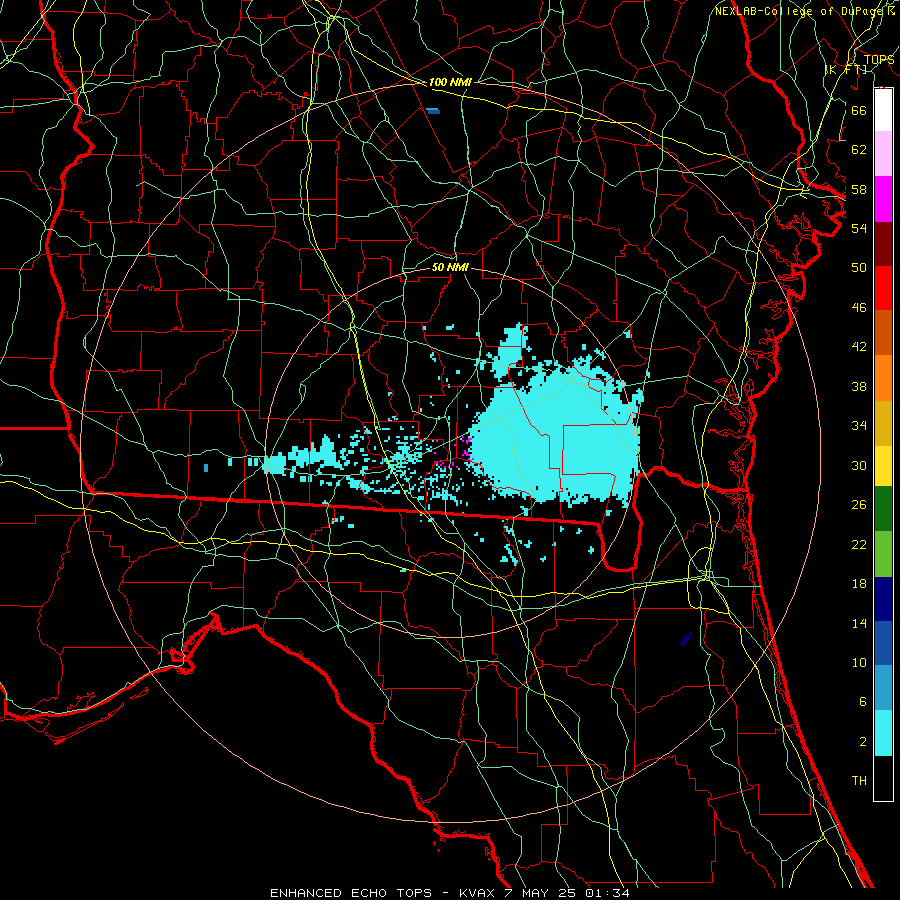Click the 'NEXLAB-College of DuPage' credit text
The width and height of the screenshot is (900, 900).
coord(797,11)
